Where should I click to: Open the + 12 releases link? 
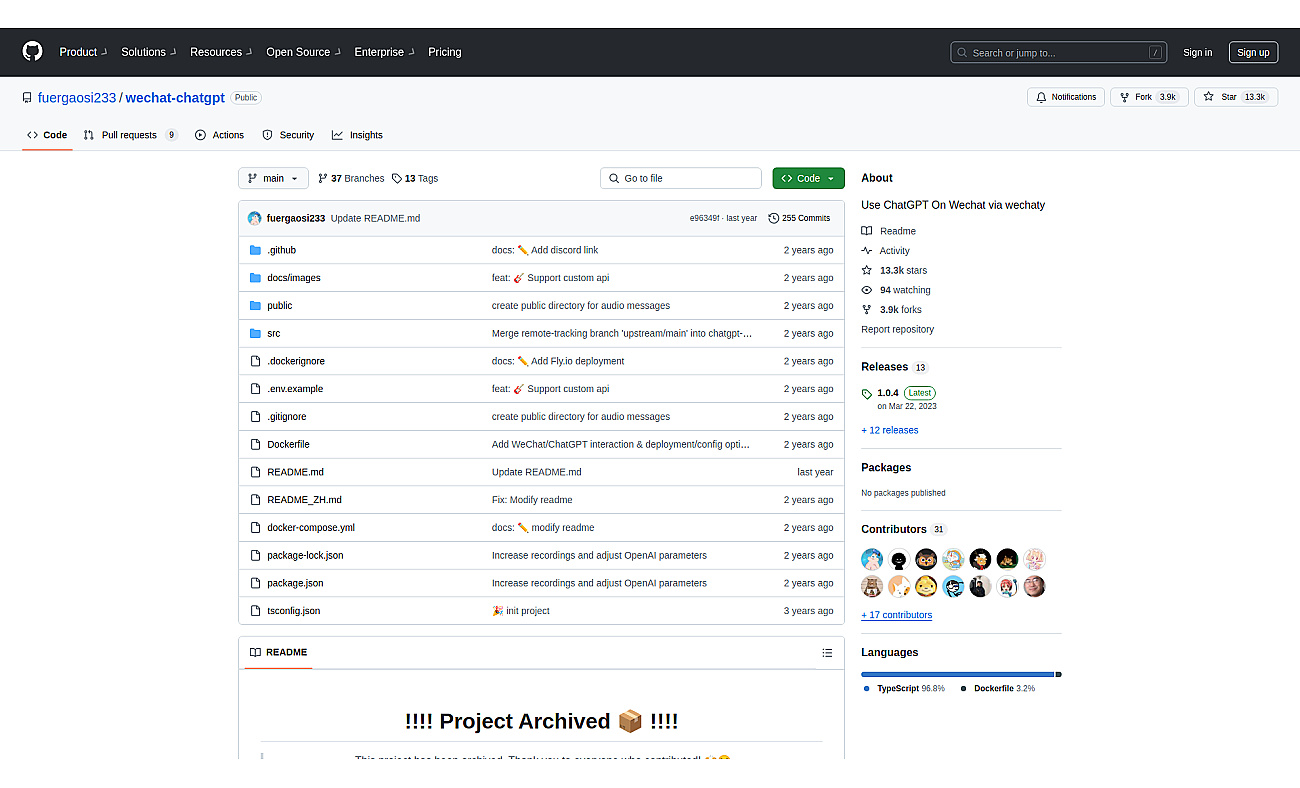pos(889,430)
